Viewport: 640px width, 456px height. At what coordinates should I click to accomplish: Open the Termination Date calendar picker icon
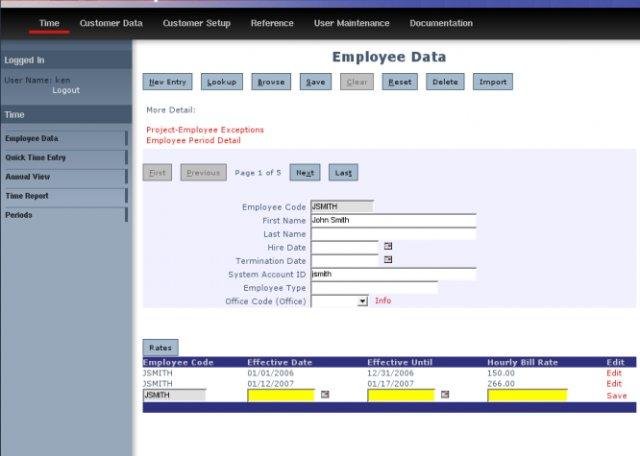[x=389, y=260]
